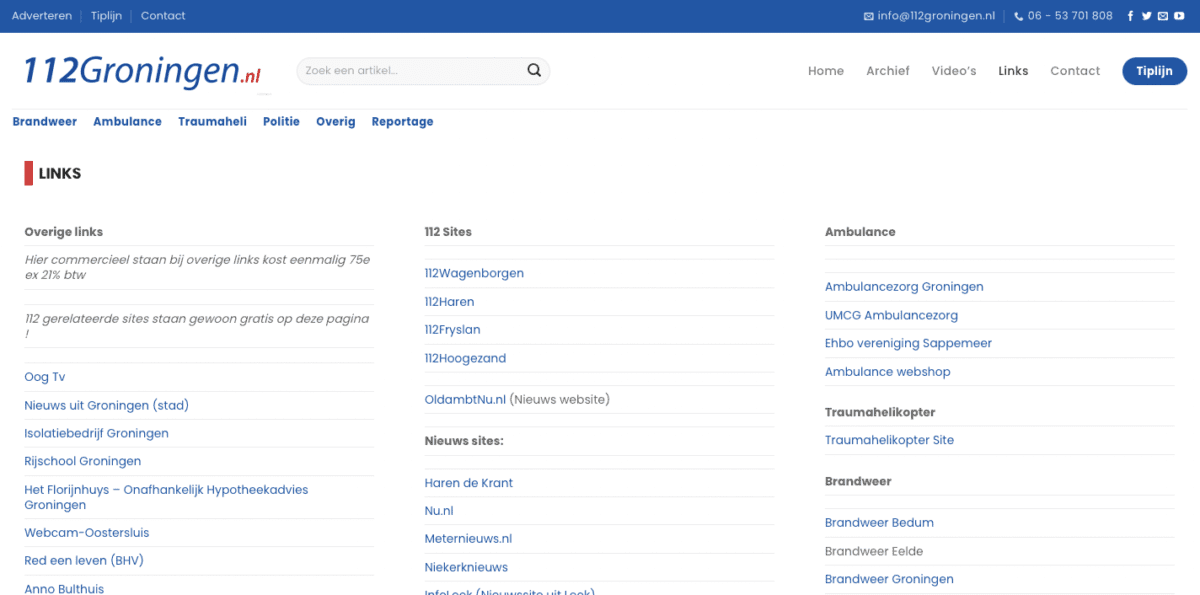Follow the Traumahelikopter Site link
1200x595 pixels.
point(889,440)
